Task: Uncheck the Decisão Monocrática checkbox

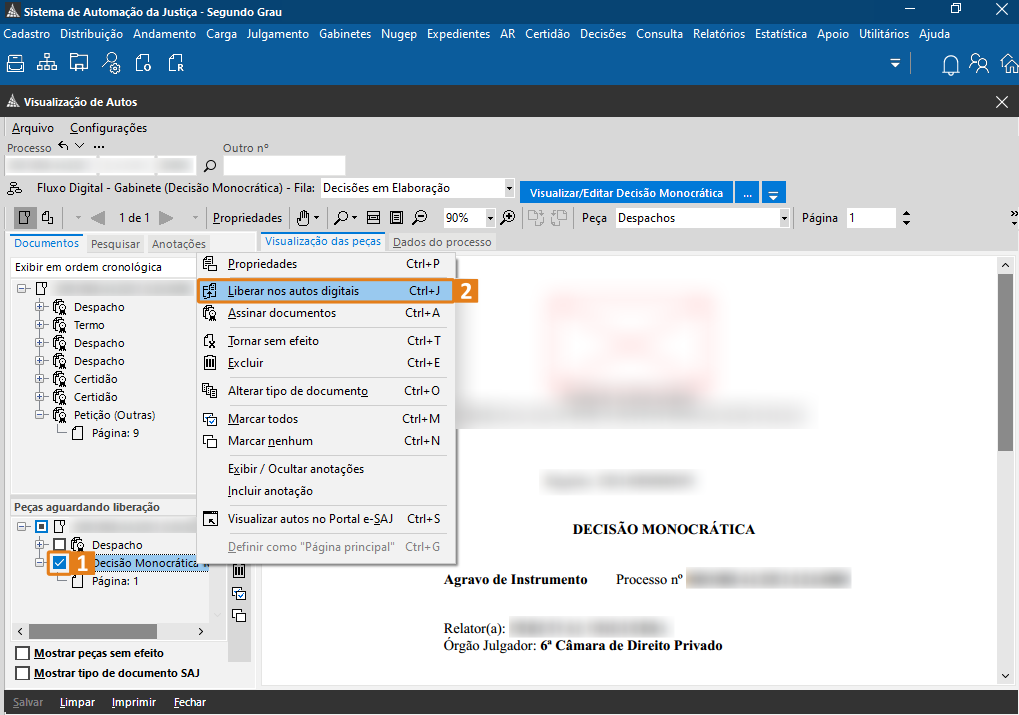Action: pyautogui.click(x=60, y=563)
